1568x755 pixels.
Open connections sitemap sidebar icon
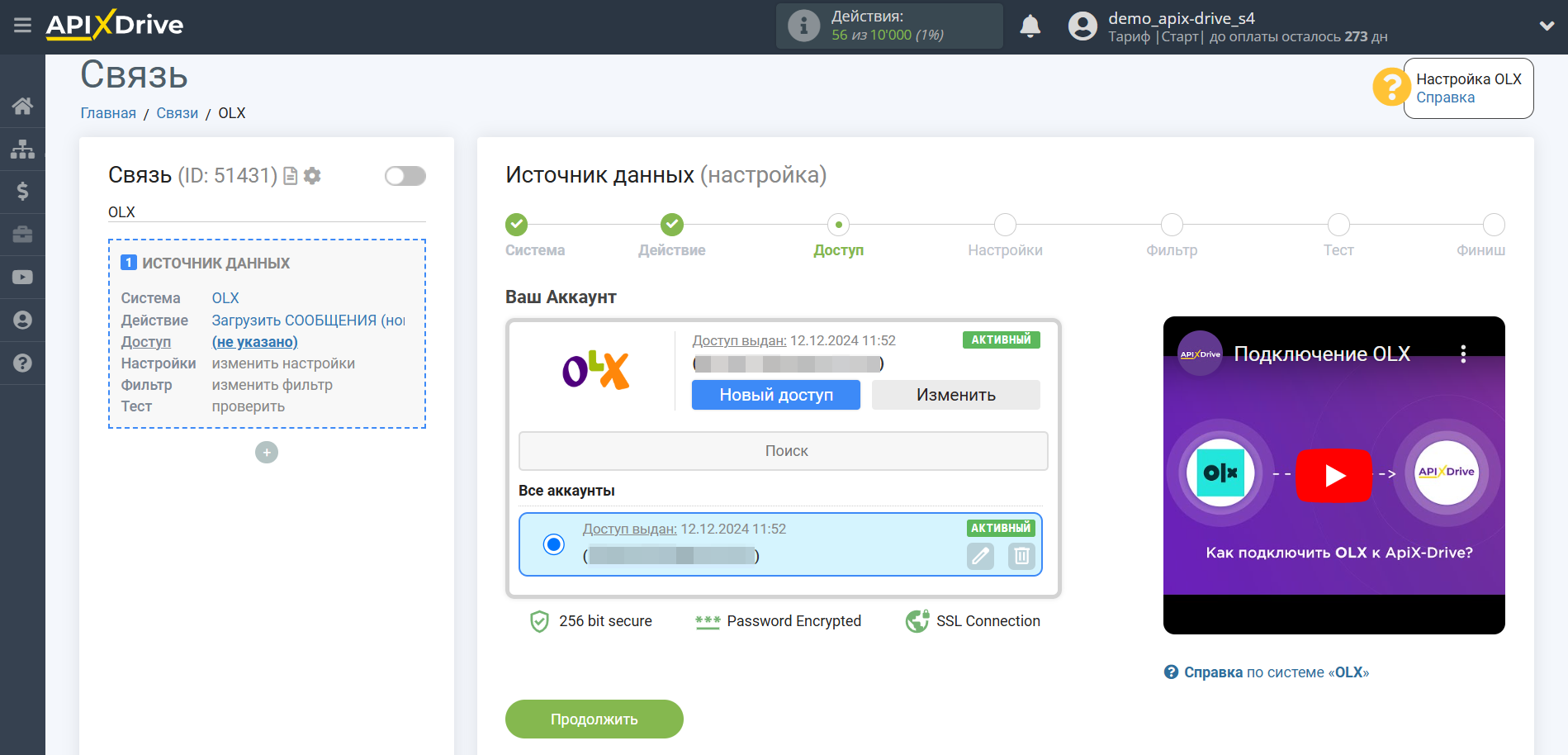click(22, 149)
